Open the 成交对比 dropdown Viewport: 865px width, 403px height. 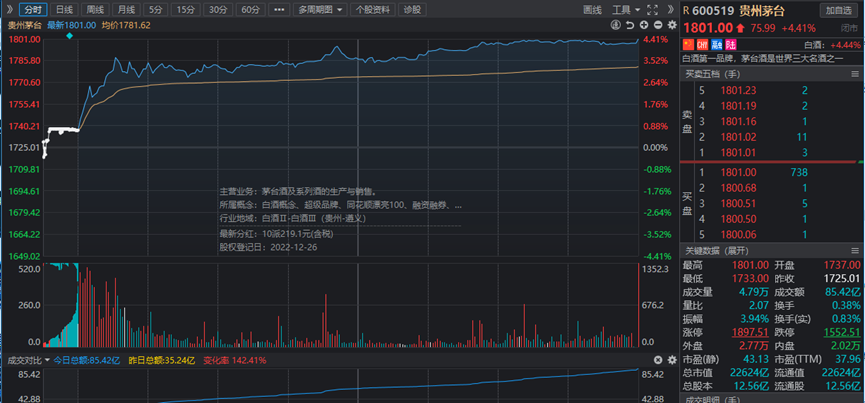pos(29,361)
